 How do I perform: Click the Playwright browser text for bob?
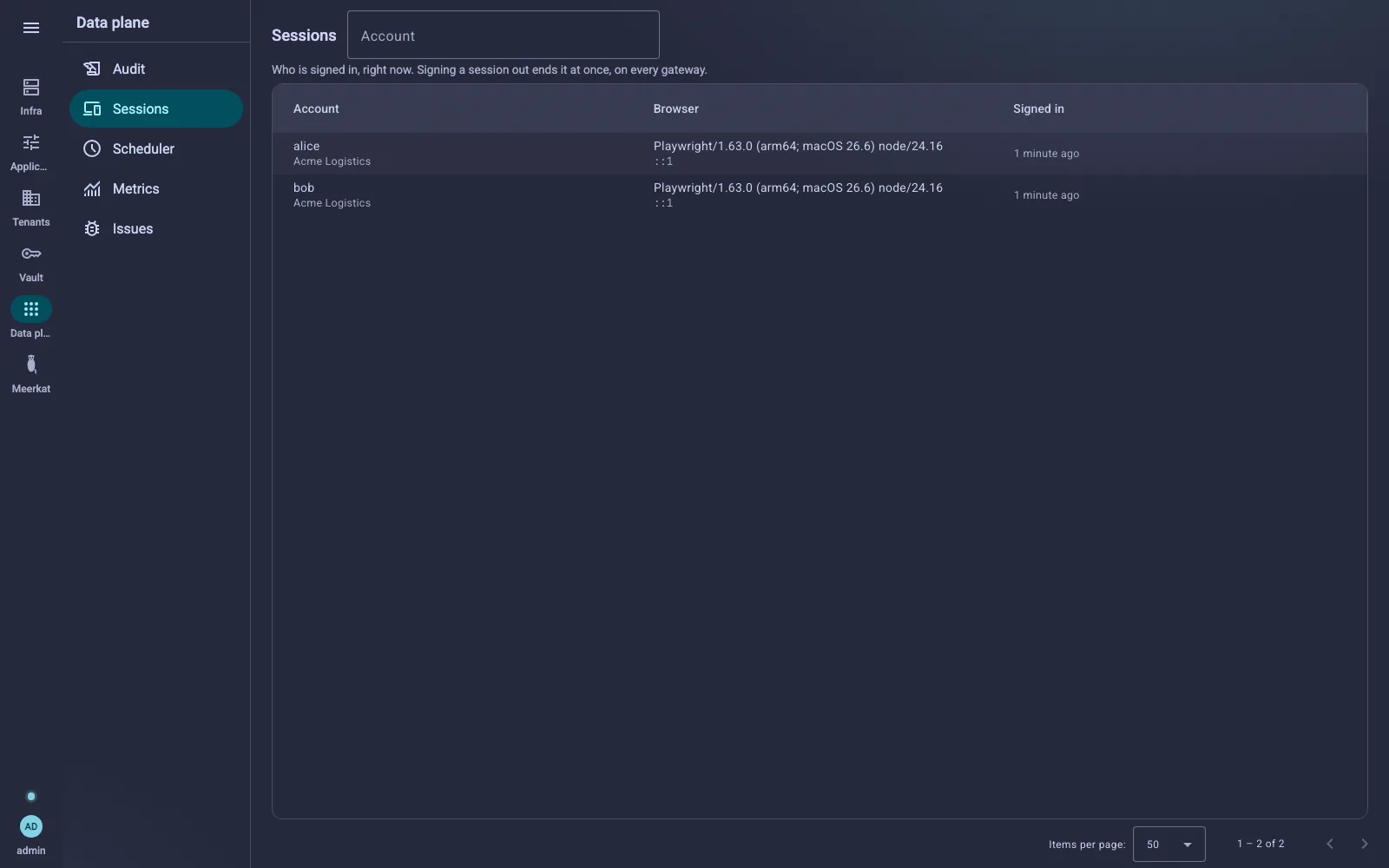[798, 187]
